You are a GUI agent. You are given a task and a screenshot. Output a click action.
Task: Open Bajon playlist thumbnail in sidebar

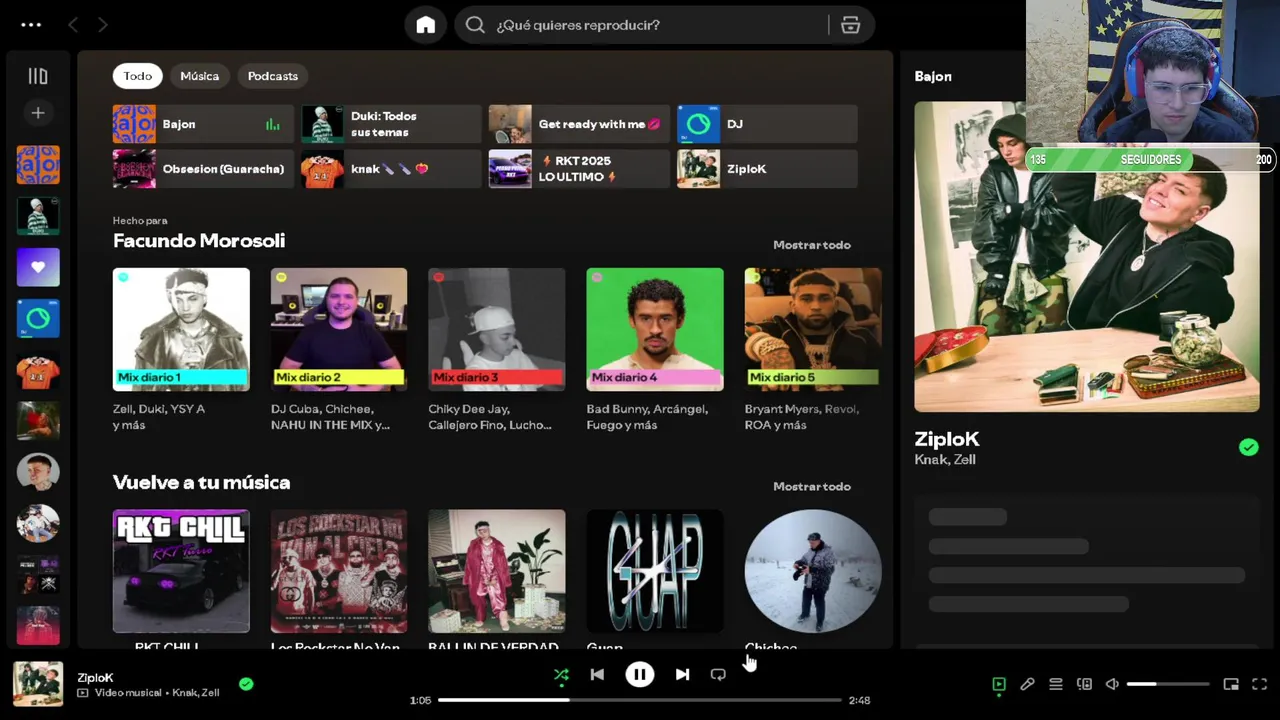click(x=38, y=165)
